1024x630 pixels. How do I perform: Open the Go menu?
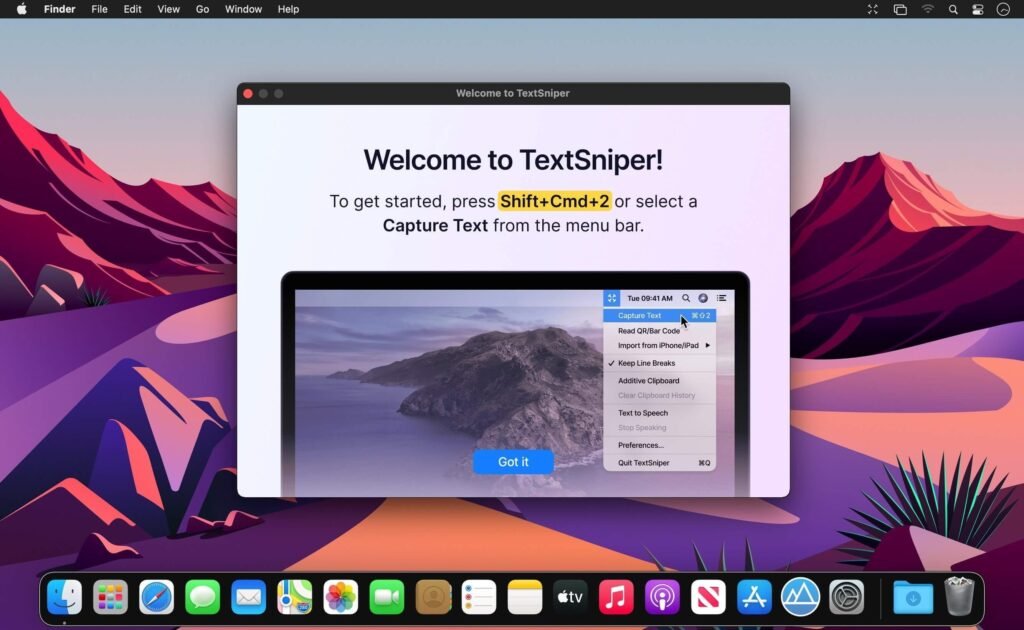(x=202, y=9)
